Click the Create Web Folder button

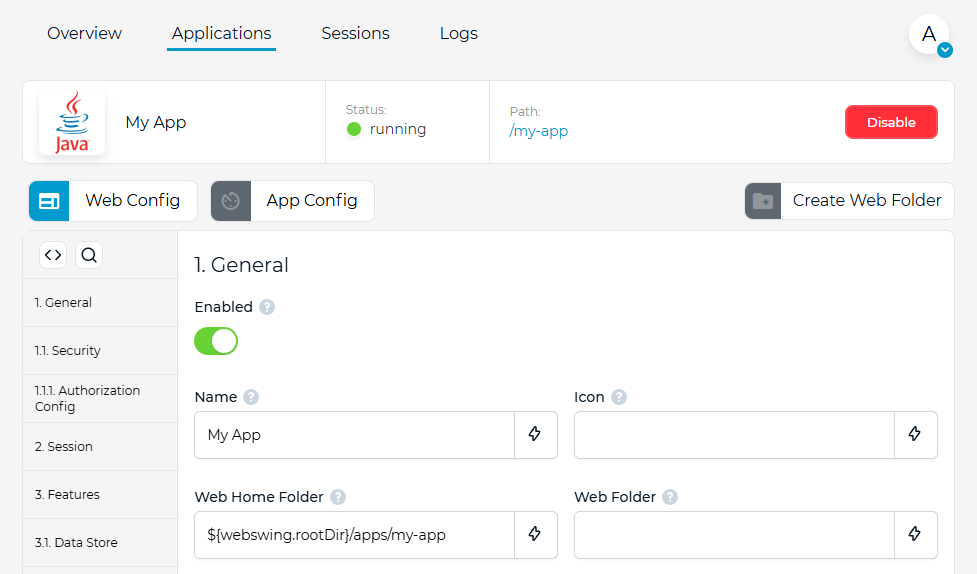click(x=849, y=201)
